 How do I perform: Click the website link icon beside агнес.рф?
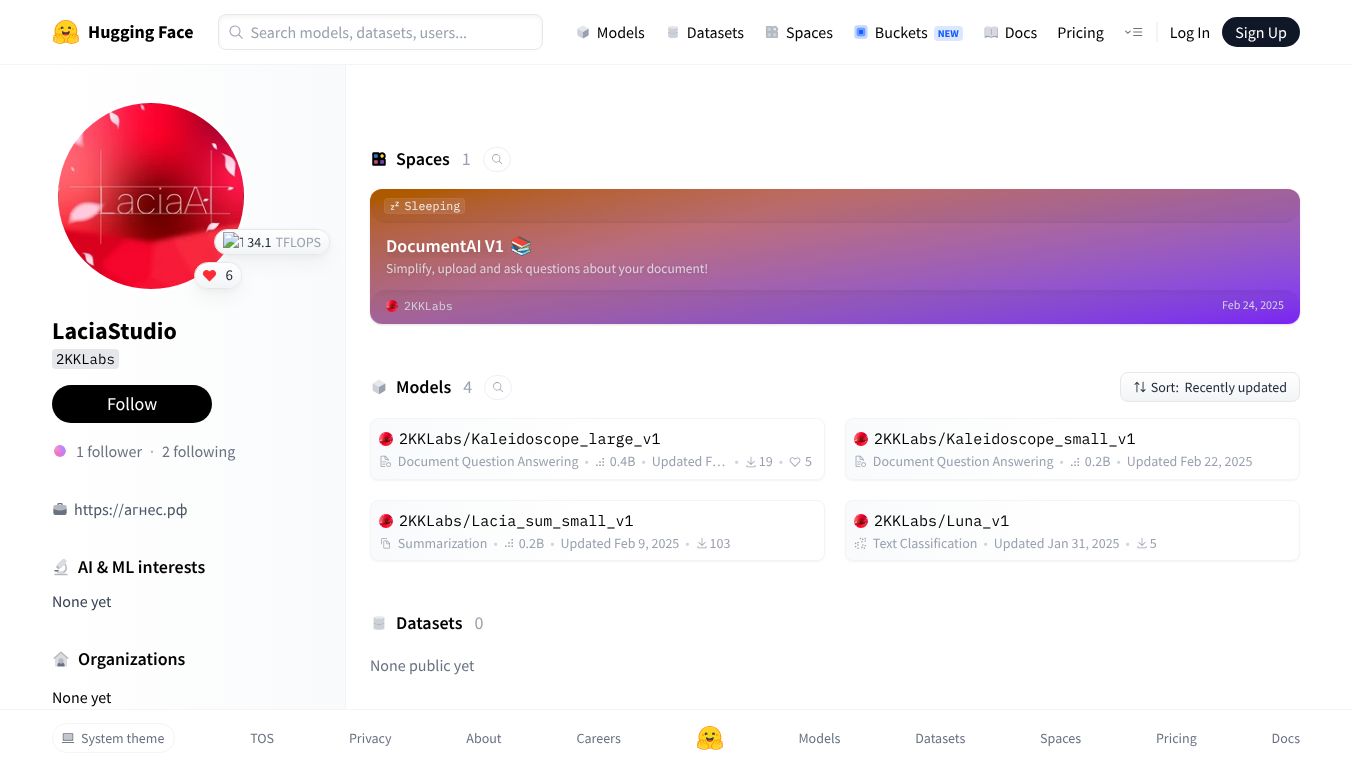(x=60, y=509)
